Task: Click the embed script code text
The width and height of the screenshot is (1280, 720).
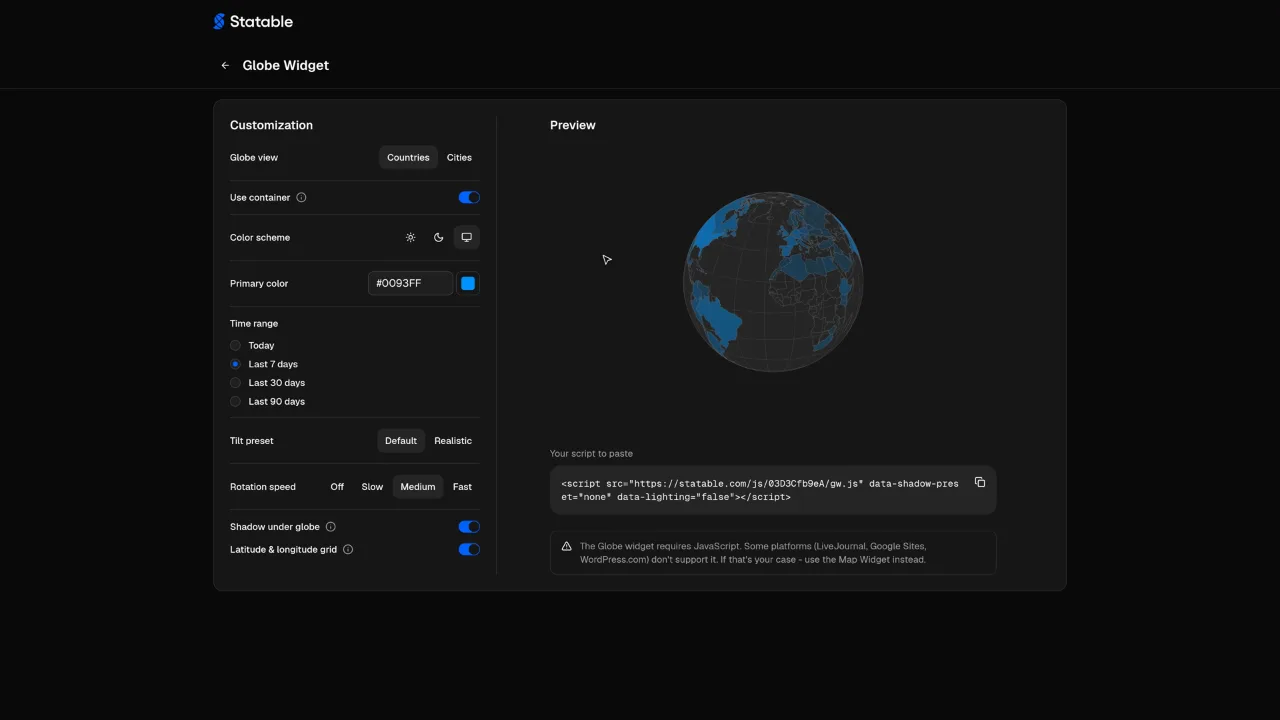Action: pos(760,490)
